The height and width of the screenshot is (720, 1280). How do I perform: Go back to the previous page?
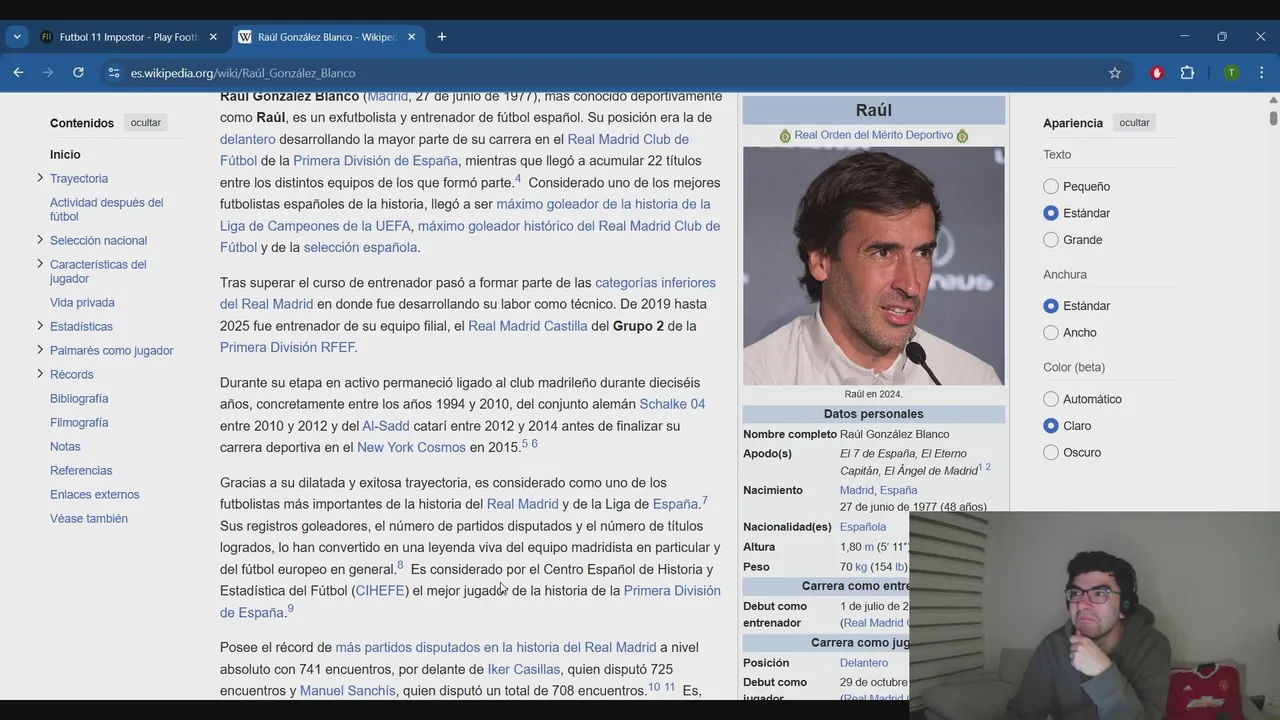[18, 73]
